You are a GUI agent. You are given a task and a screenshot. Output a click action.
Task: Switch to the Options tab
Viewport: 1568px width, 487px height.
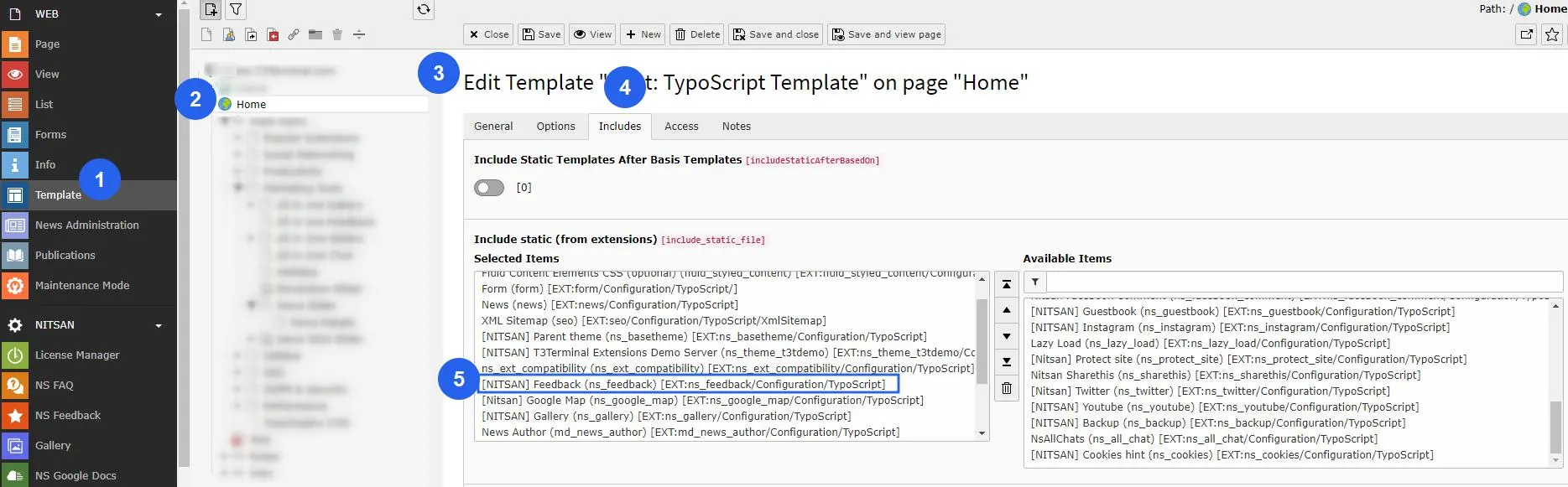(x=556, y=127)
